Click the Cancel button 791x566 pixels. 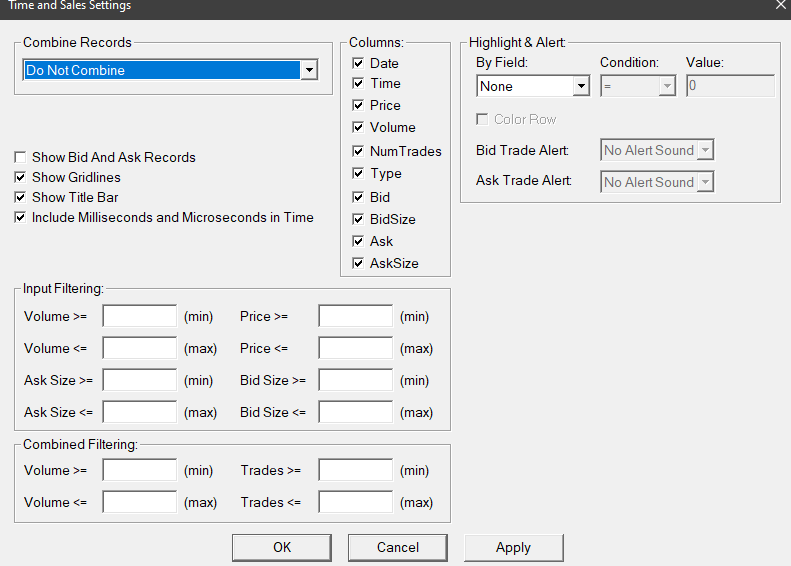coord(398,547)
